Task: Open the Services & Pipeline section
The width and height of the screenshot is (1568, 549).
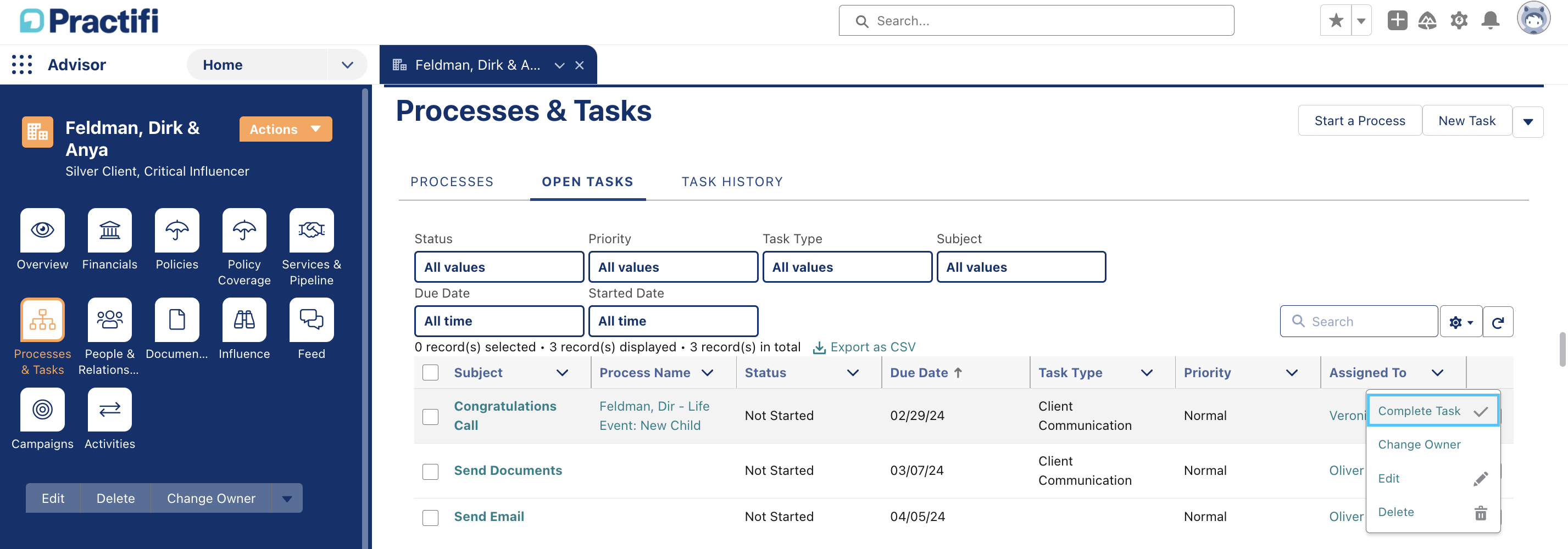Action: [311, 231]
